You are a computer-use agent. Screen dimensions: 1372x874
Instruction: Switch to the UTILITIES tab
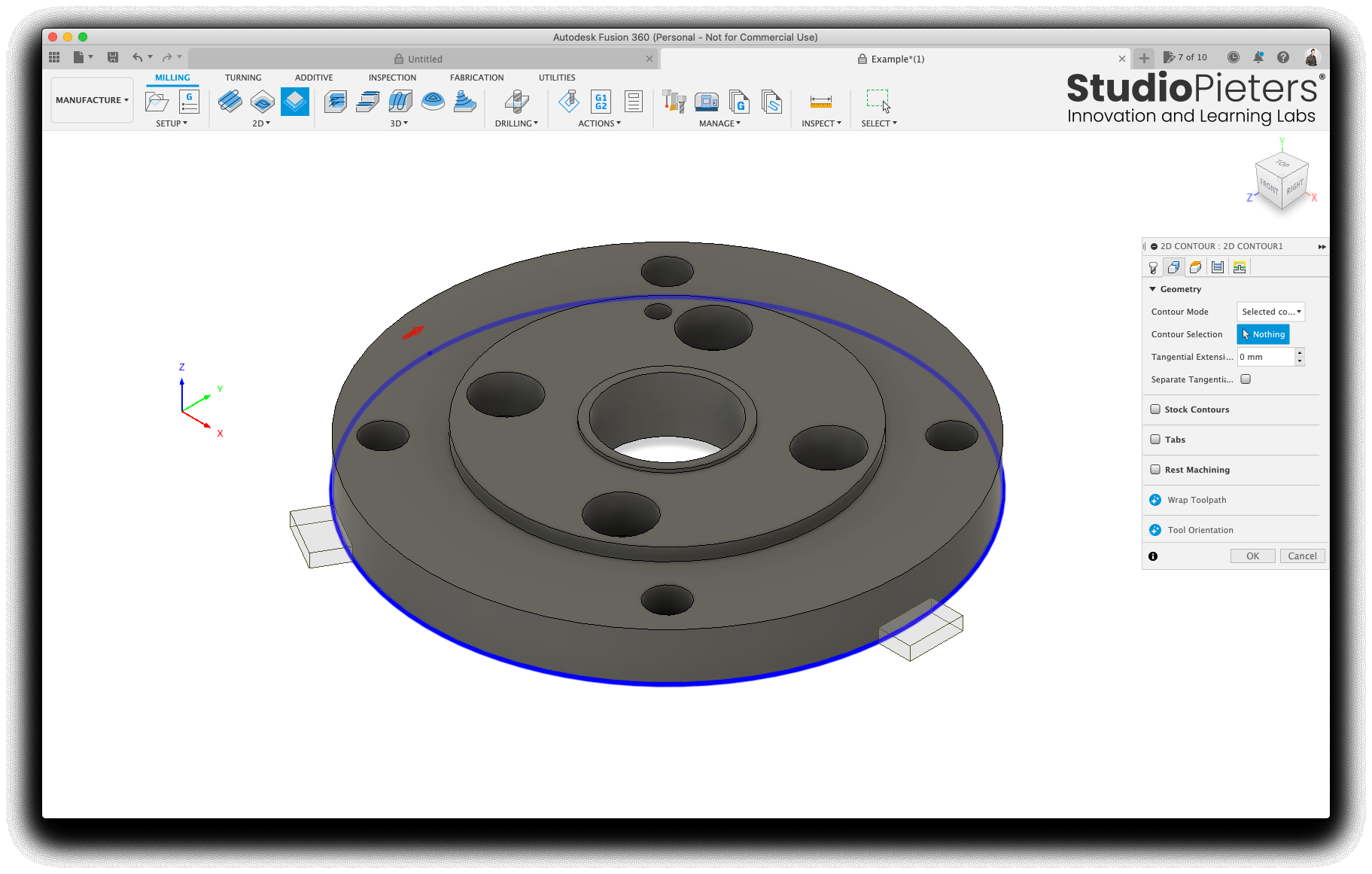(557, 78)
